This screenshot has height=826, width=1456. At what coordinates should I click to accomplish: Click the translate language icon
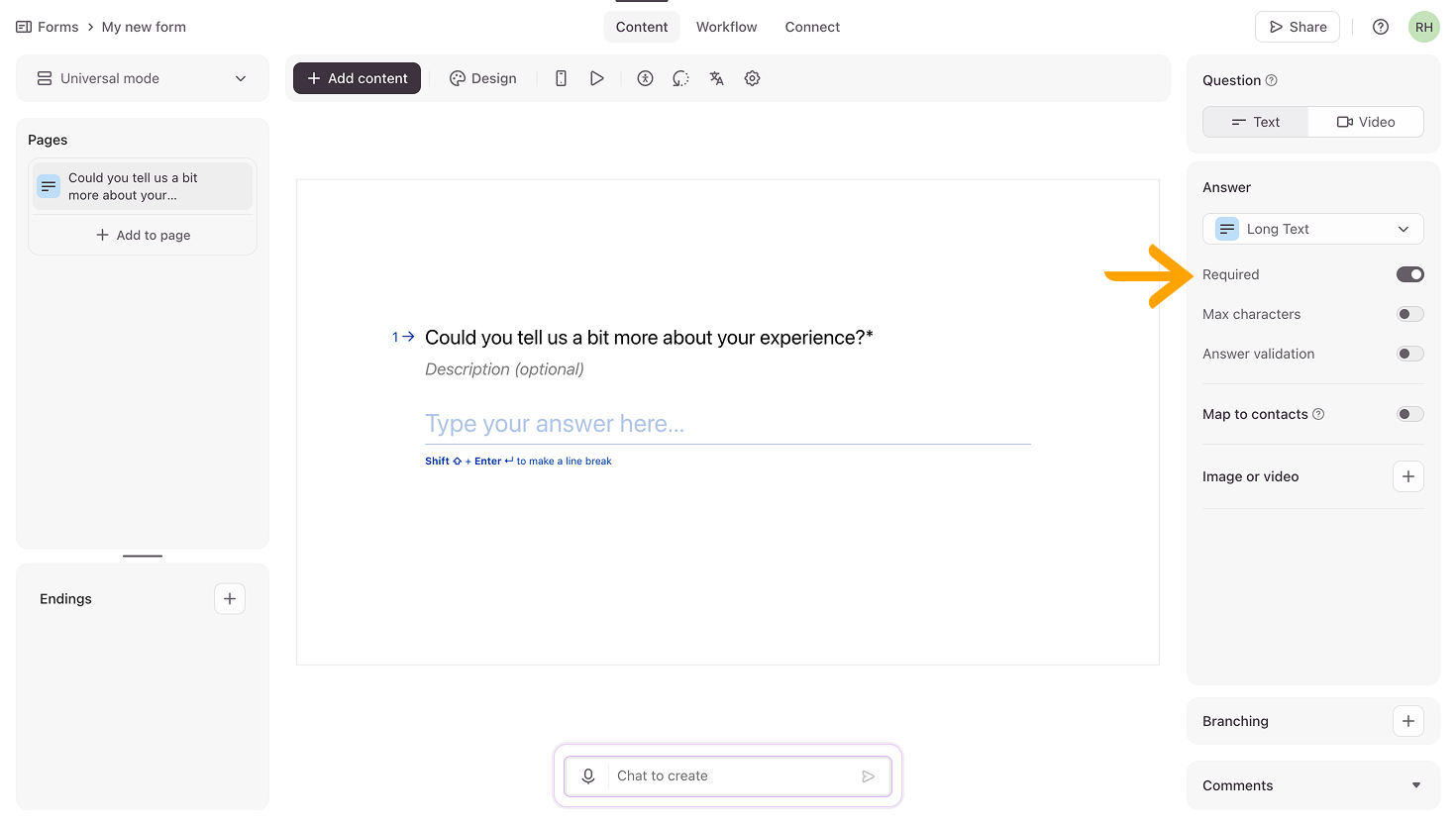(716, 78)
